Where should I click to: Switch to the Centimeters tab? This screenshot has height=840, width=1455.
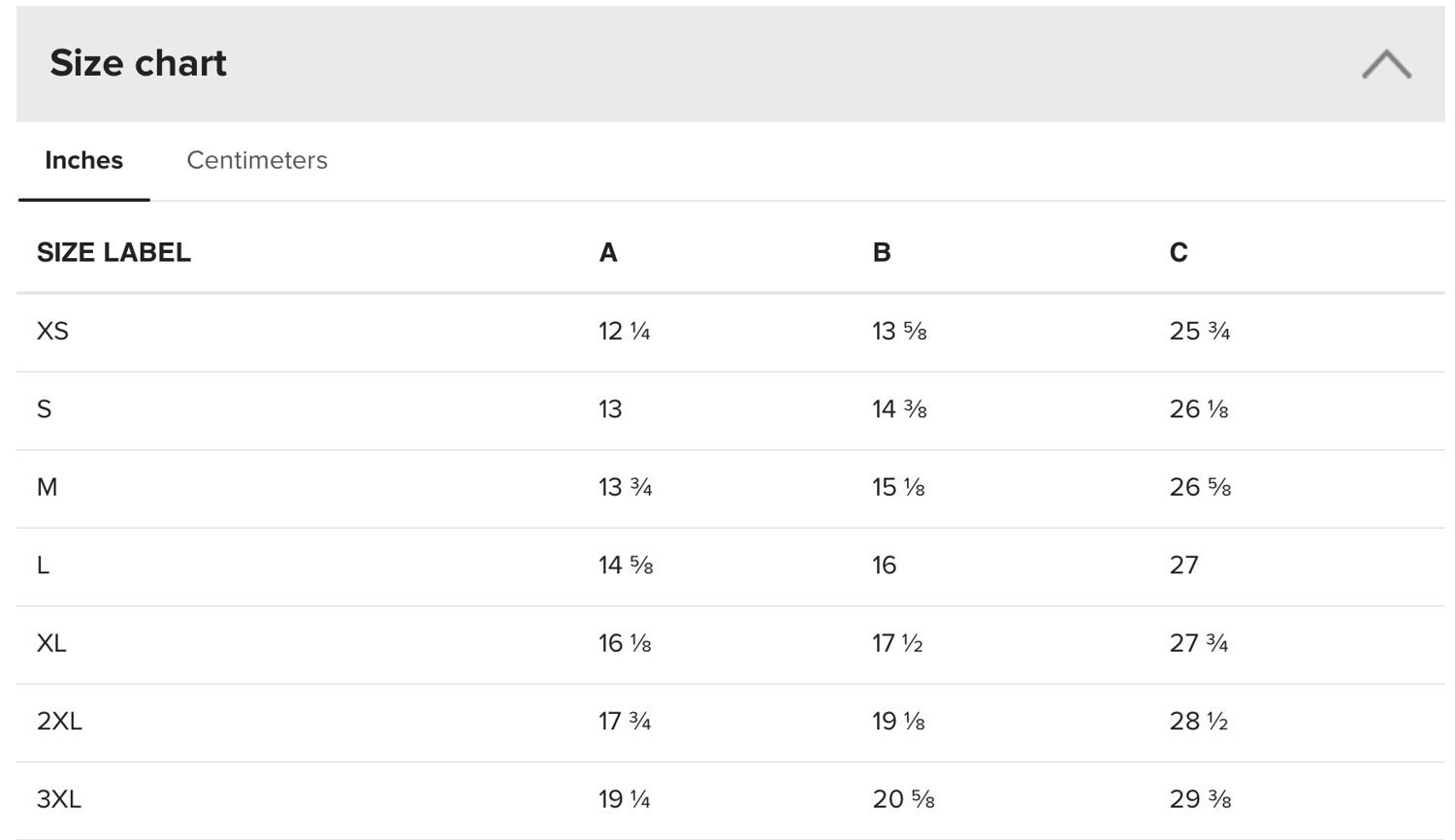coord(257,160)
